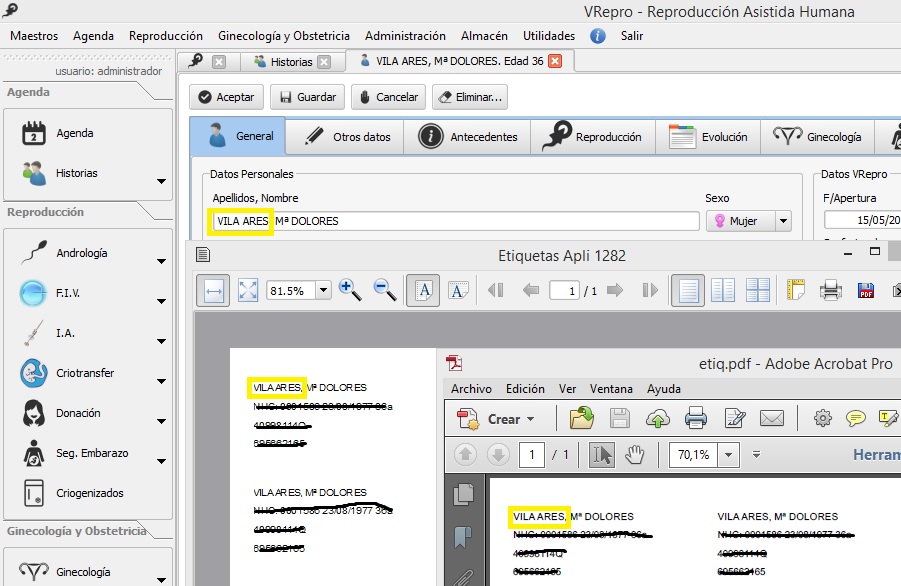The height and width of the screenshot is (586, 901).
Task: Open Criogenizados in the sidebar
Action: 90,493
